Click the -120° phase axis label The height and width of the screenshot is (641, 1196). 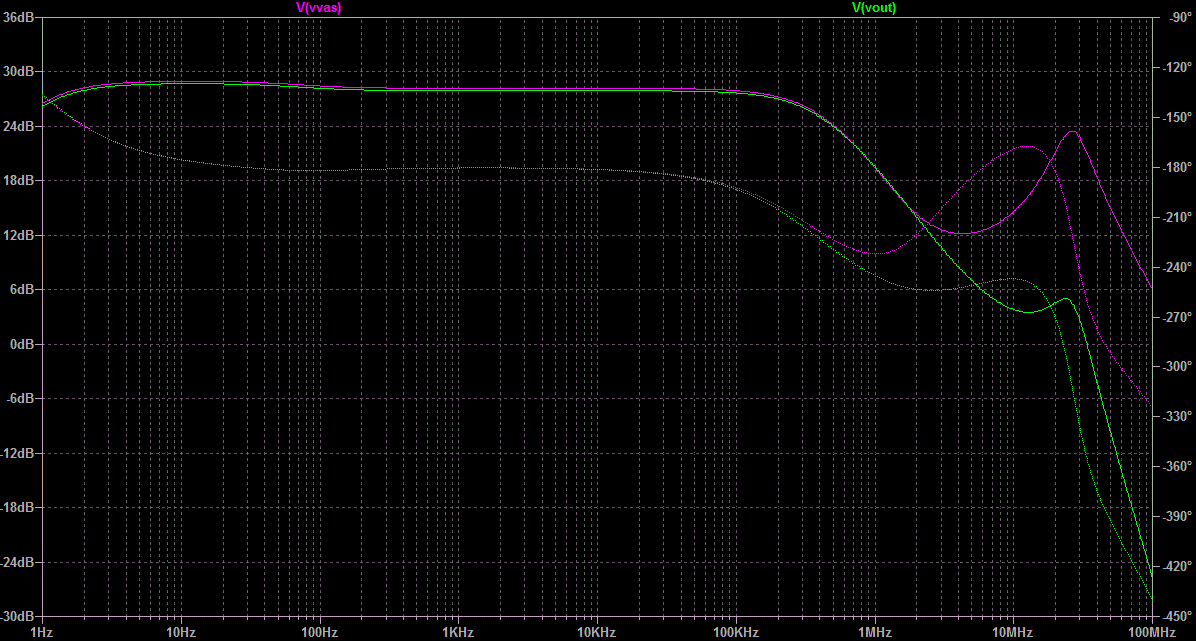tap(1175, 67)
